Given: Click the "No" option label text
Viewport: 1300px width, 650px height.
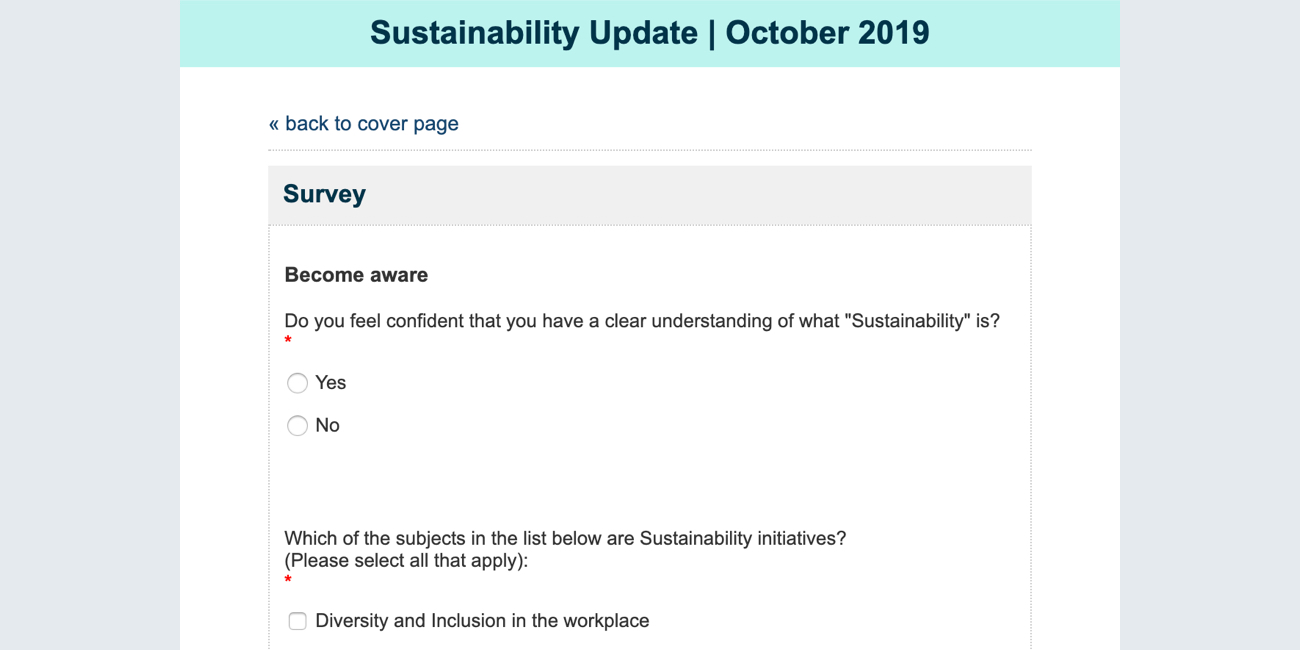Looking at the screenshot, I should coord(327,426).
